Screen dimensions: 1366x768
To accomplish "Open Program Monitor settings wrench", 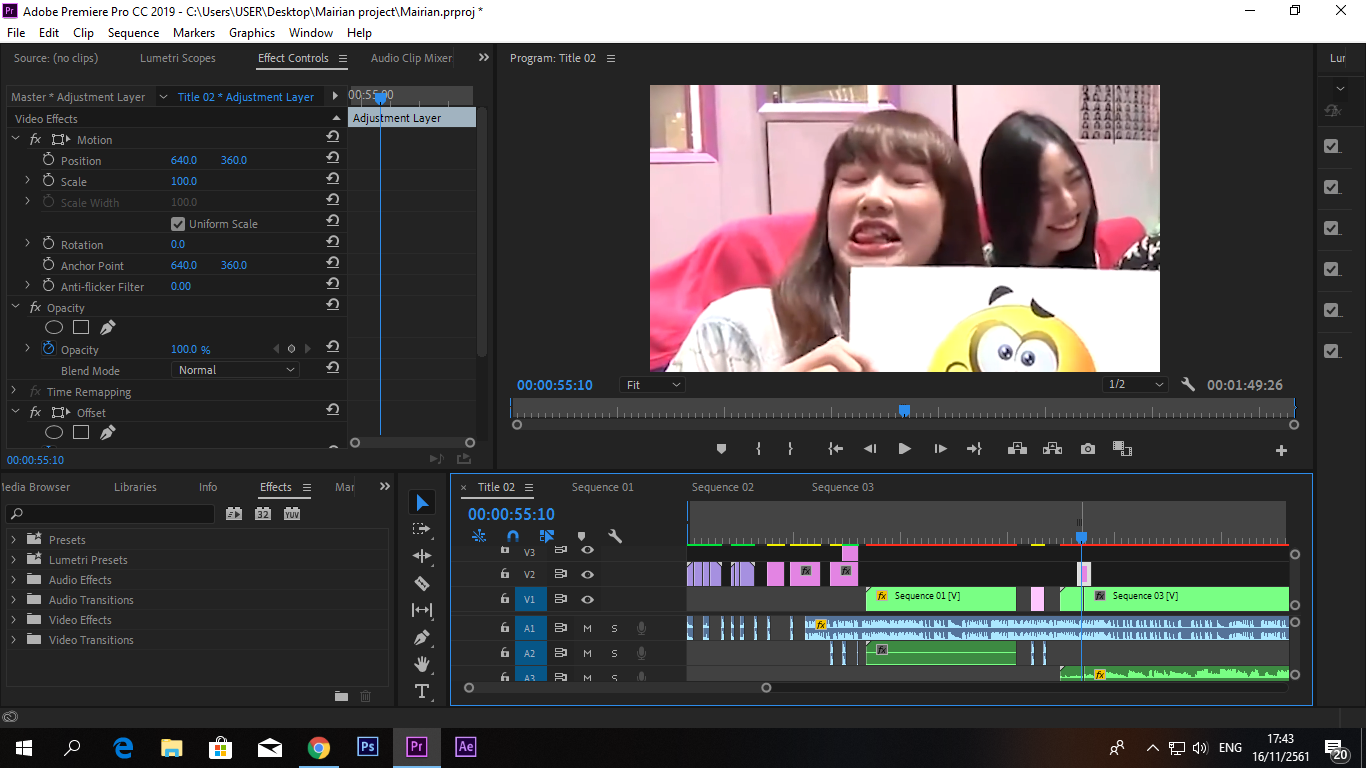I will click(1188, 385).
